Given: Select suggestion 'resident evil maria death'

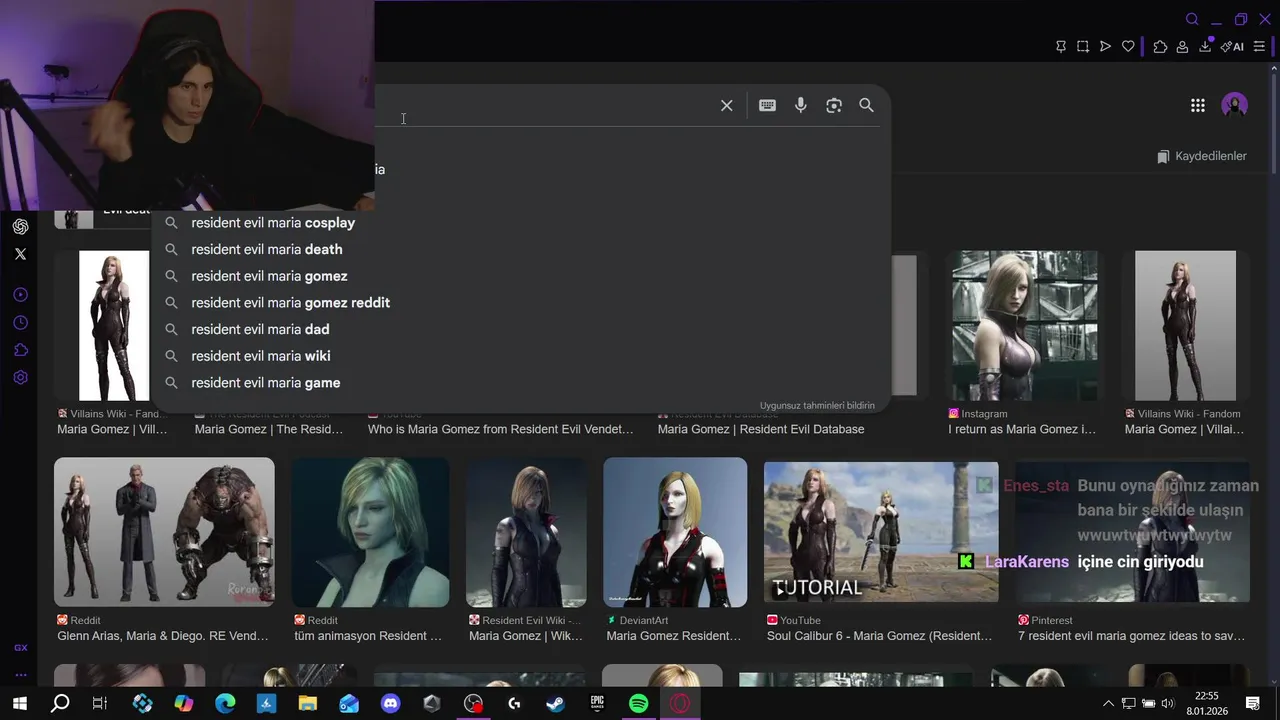Looking at the screenshot, I should pos(522,249).
